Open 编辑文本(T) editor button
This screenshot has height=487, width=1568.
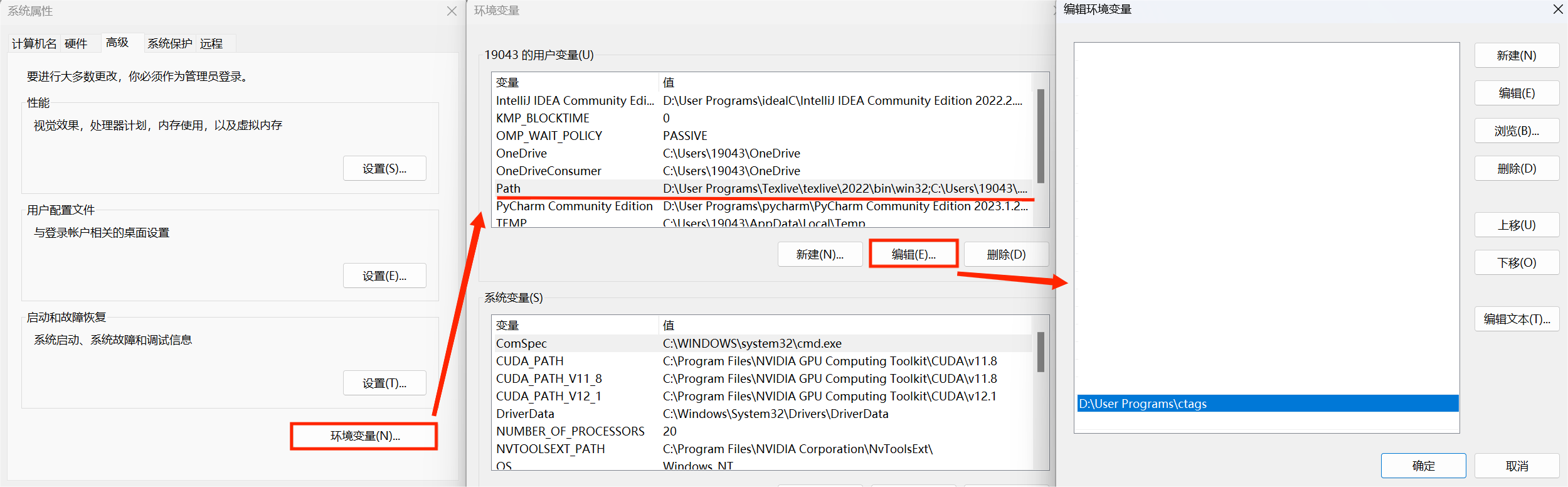pos(1517,319)
